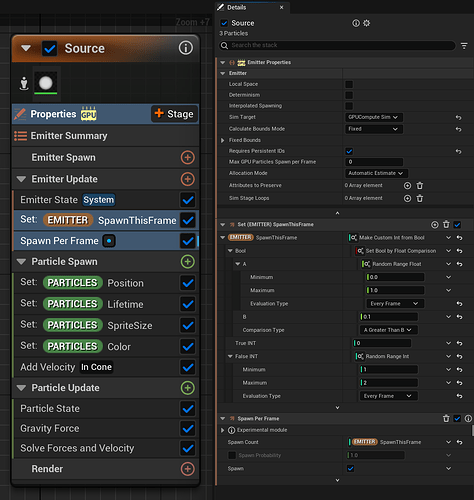
Task: Open Comparison Type dropdown
Action: [388, 330]
